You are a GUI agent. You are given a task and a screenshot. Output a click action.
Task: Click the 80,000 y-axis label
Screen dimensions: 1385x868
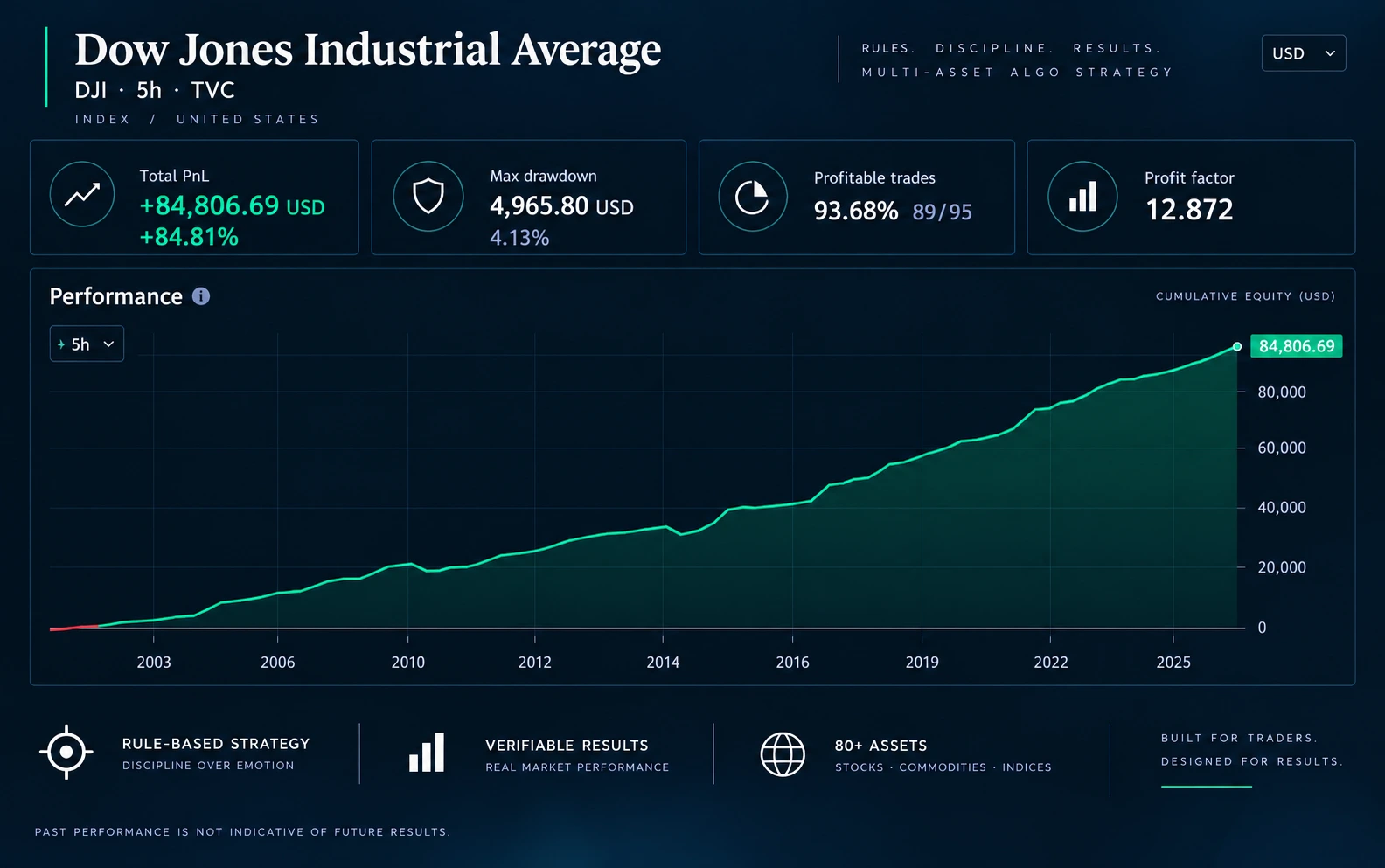pos(1282,392)
